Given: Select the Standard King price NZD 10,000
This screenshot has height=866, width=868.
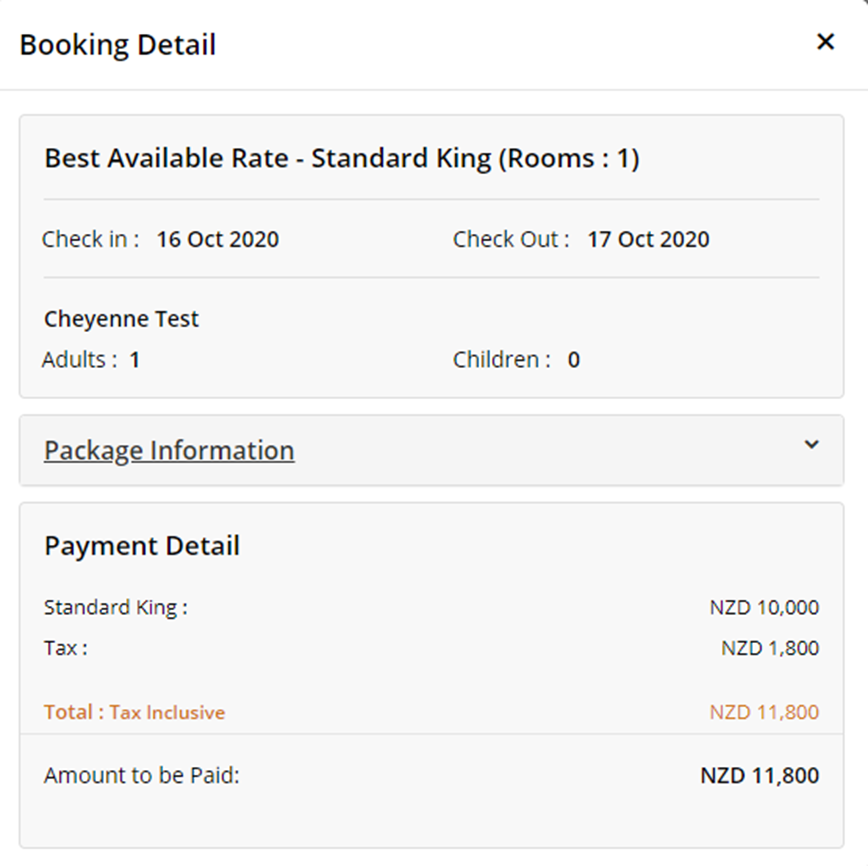Looking at the screenshot, I should point(764,607).
